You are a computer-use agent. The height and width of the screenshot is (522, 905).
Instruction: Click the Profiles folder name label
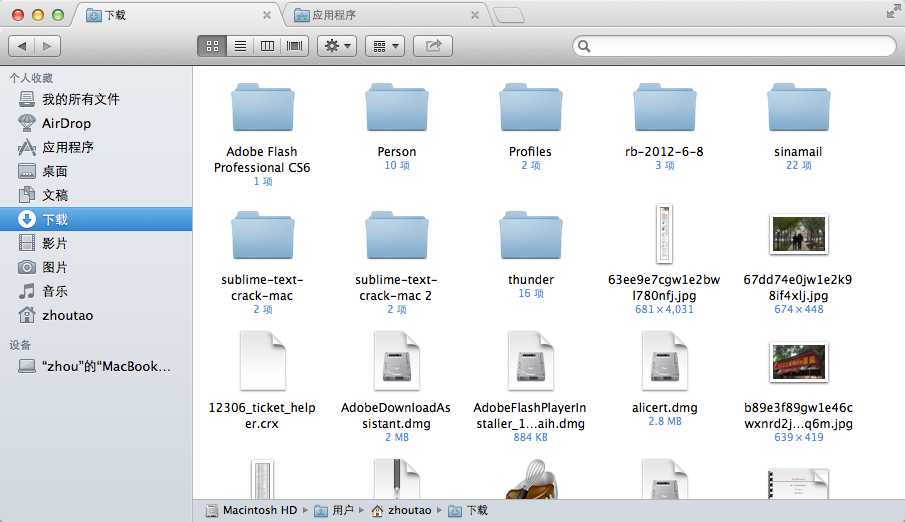(530, 152)
